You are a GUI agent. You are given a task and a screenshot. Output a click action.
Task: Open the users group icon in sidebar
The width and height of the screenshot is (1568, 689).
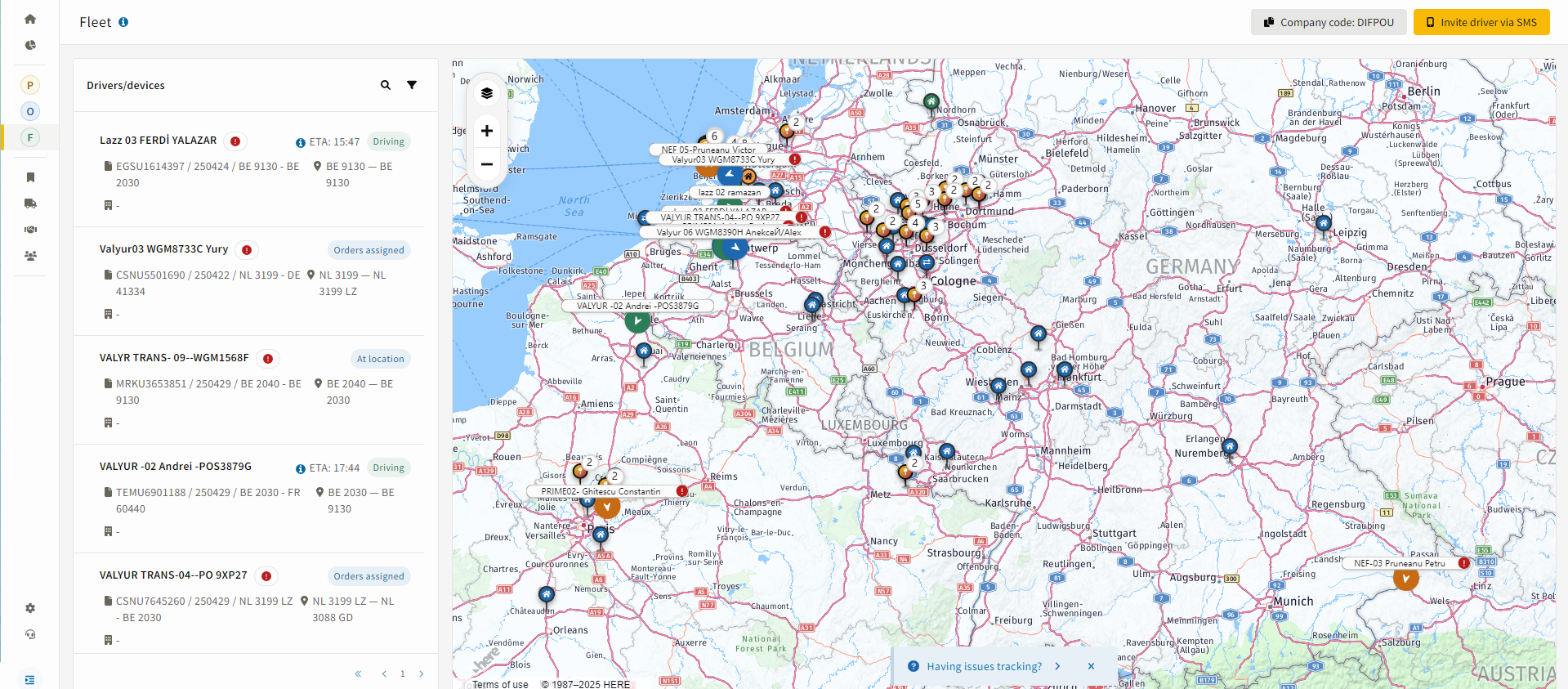pyautogui.click(x=30, y=256)
